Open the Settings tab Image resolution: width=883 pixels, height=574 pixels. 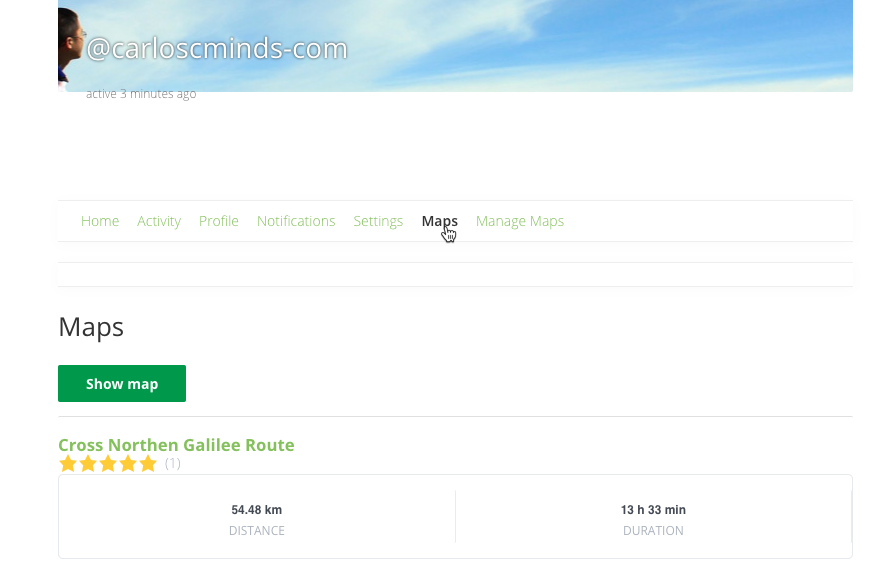click(378, 221)
